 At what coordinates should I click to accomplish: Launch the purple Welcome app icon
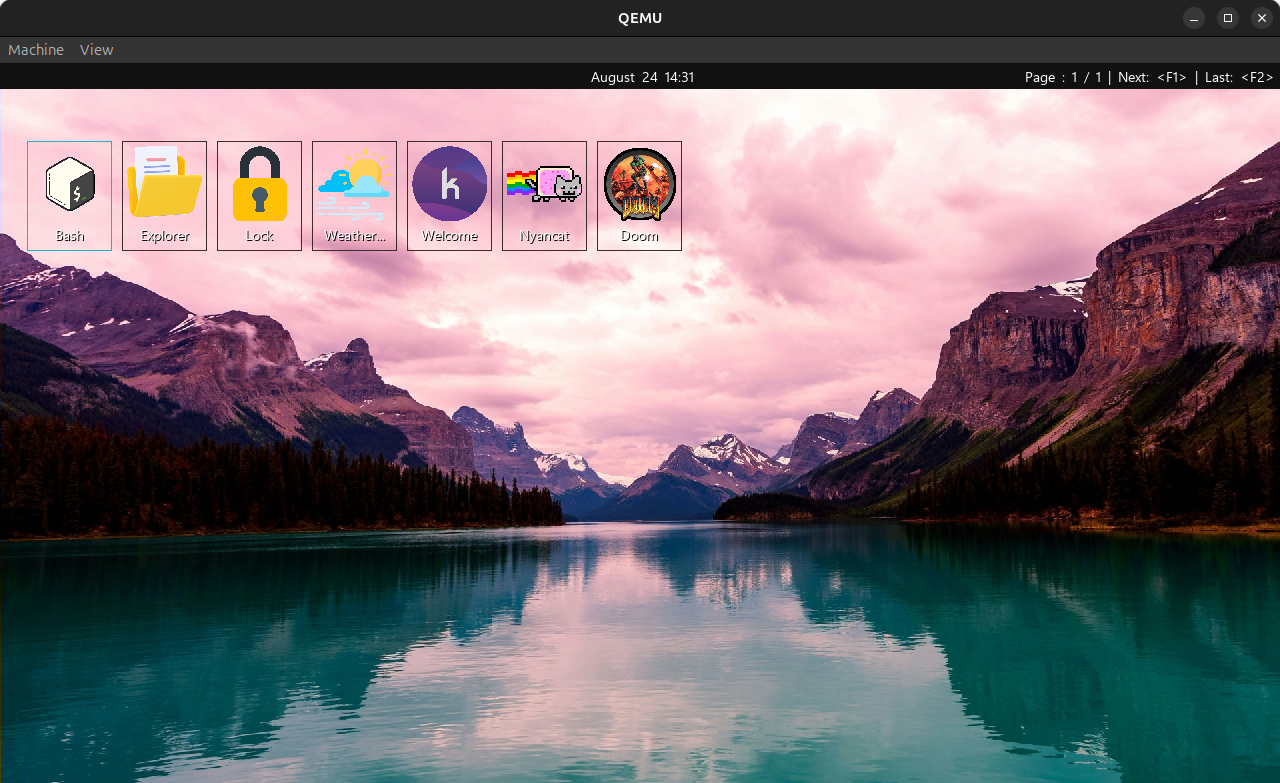[449, 185]
